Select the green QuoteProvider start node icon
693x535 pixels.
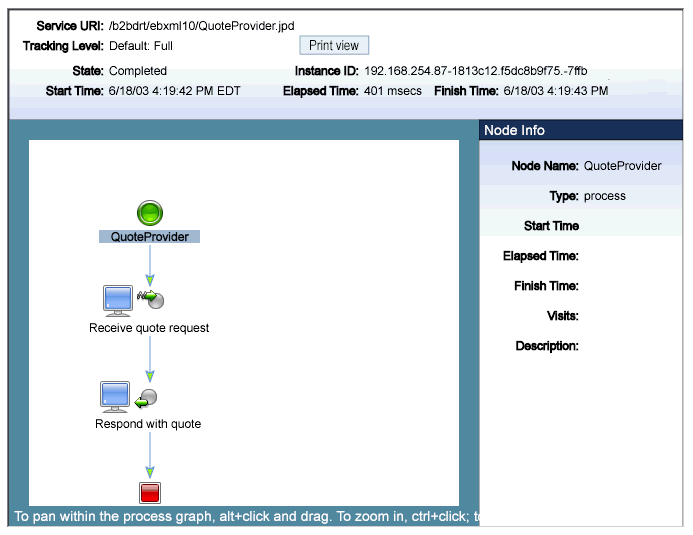point(150,213)
